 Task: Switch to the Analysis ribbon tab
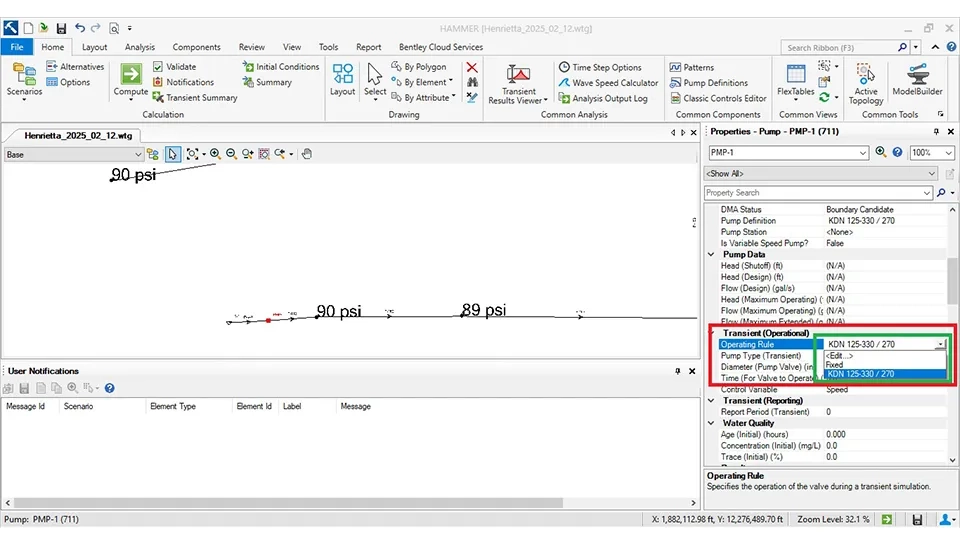140,47
